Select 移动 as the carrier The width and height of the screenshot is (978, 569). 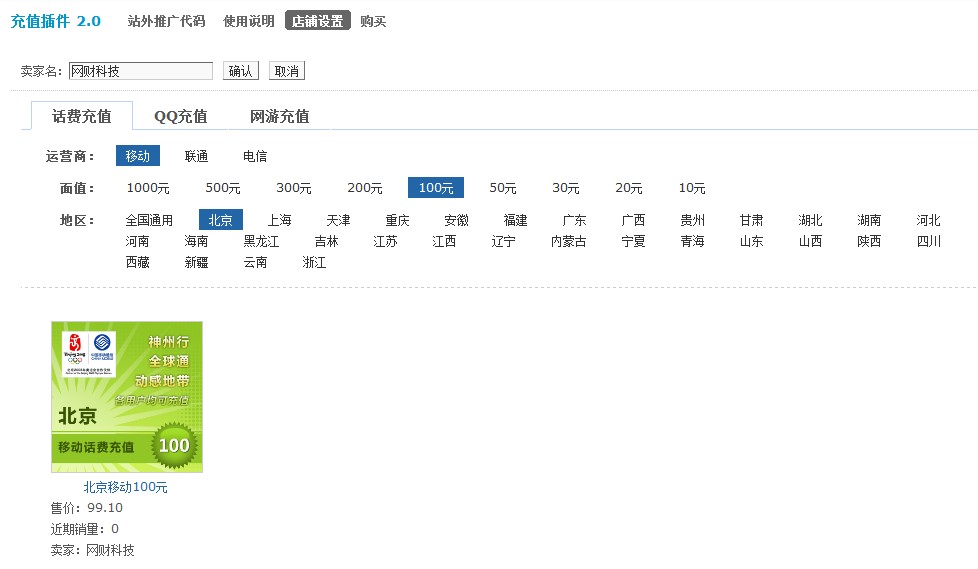138,156
